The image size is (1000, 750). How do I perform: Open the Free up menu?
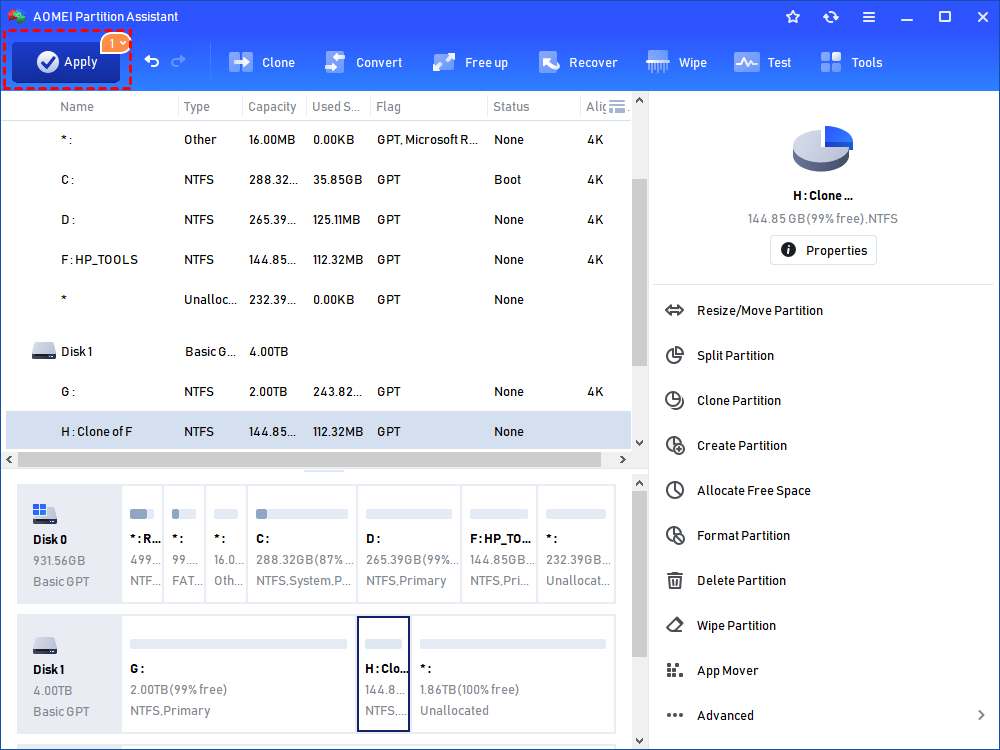[470, 62]
